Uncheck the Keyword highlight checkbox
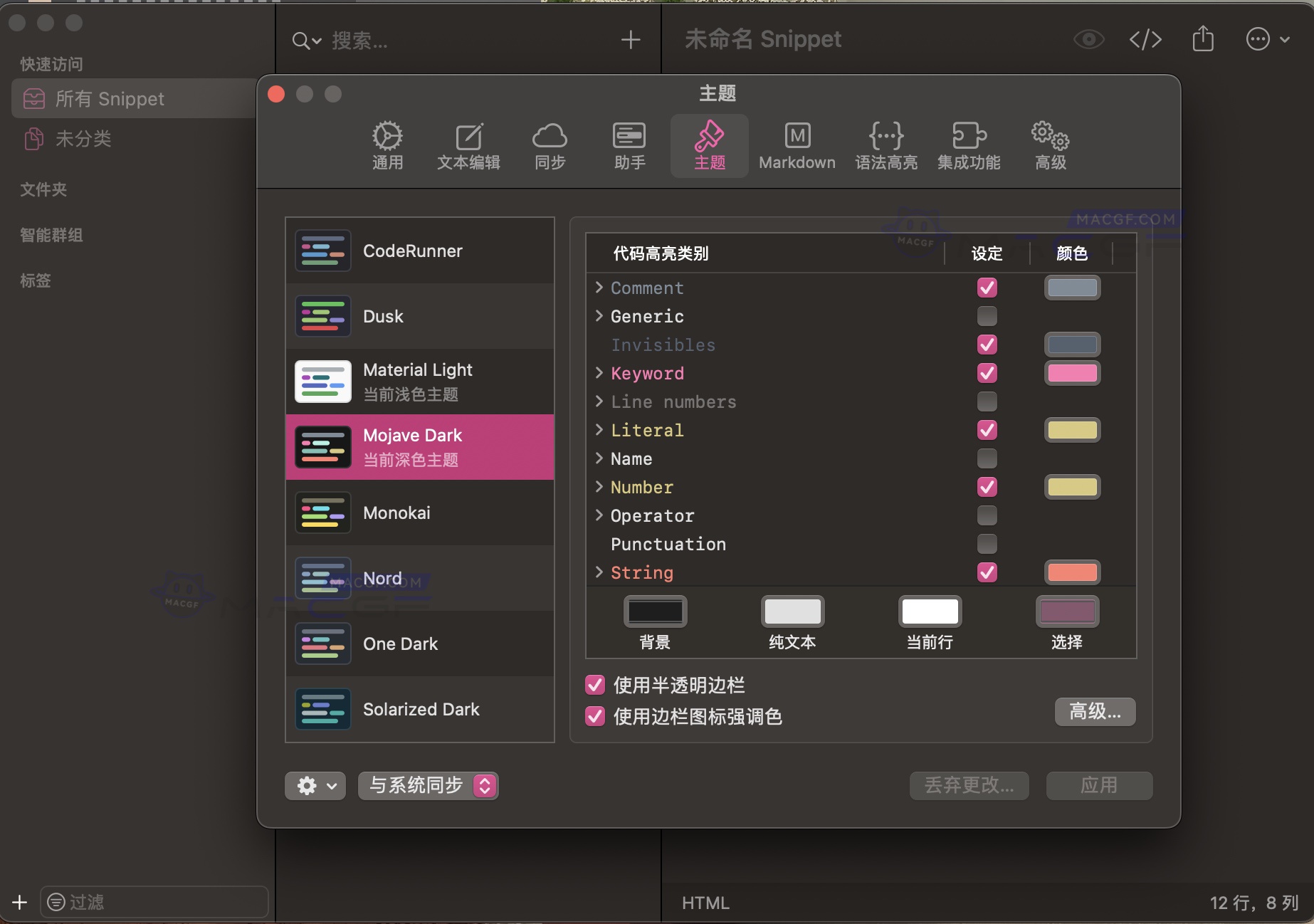This screenshot has width=1314, height=924. (987, 373)
